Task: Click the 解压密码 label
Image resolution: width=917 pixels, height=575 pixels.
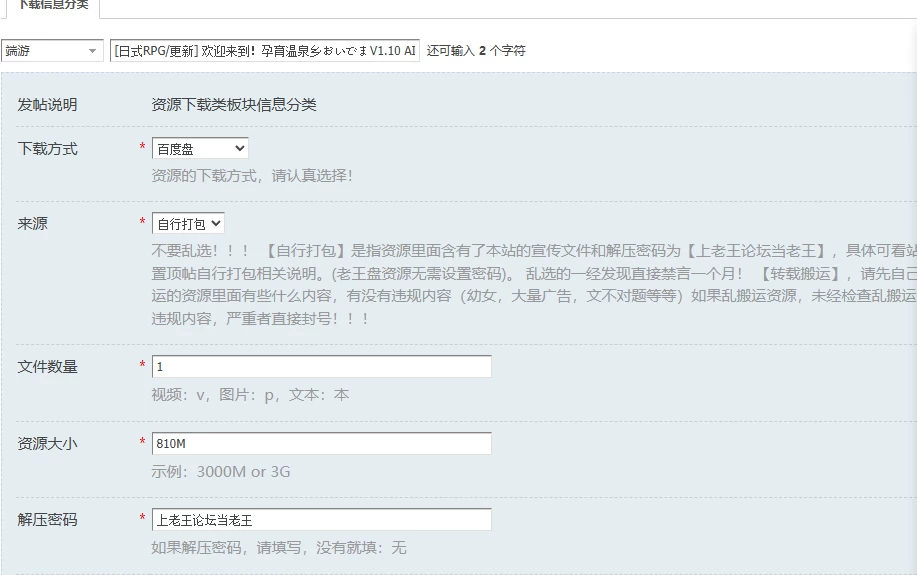Action: click(x=47, y=520)
